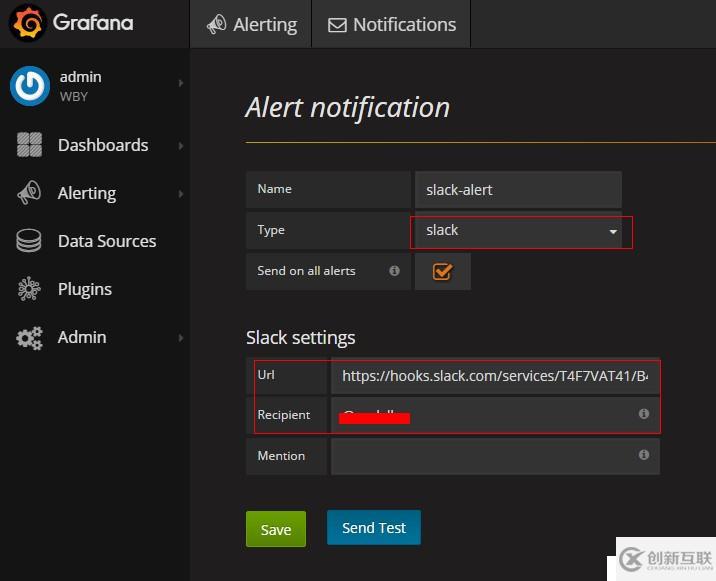Click the Send on all alerts label
This screenshot has width=716, height=581.
tap(306, 271)
